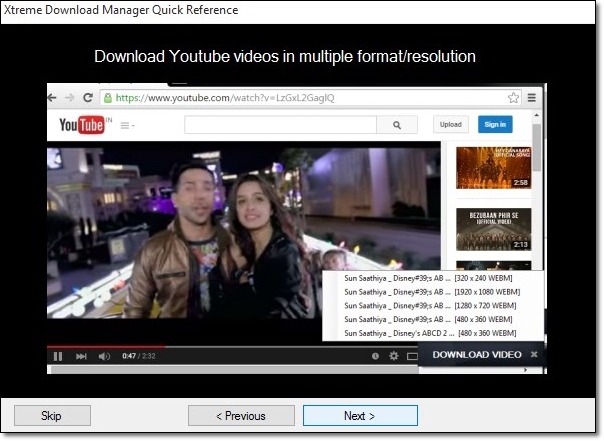Viewport: 604px width, 441px height.
Task: Pick the 1280 x 720 WEBM entry
Action: pos(430,305)
